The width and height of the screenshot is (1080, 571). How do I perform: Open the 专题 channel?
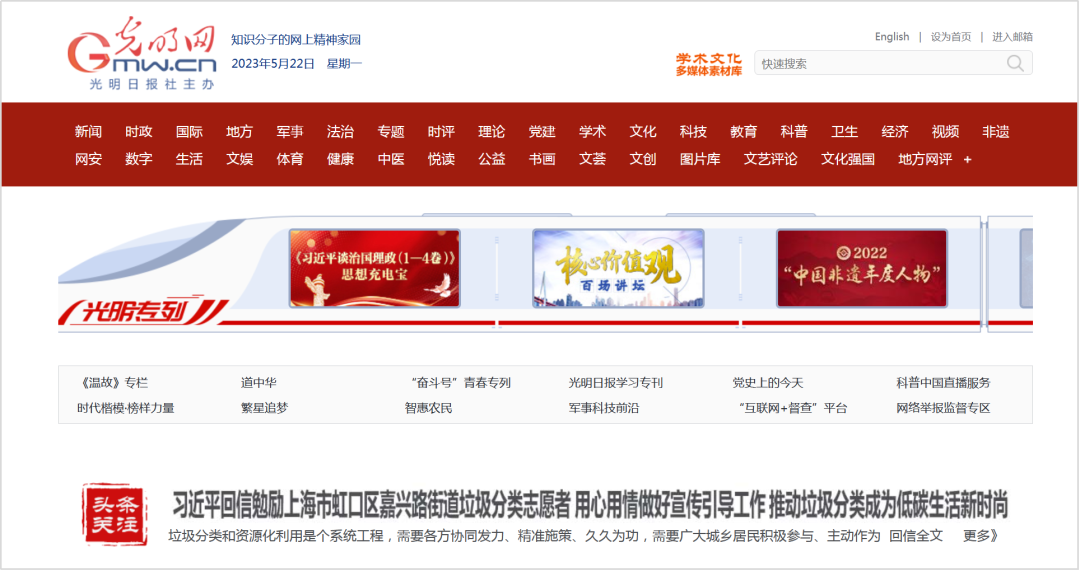click(x=391, y=132)
